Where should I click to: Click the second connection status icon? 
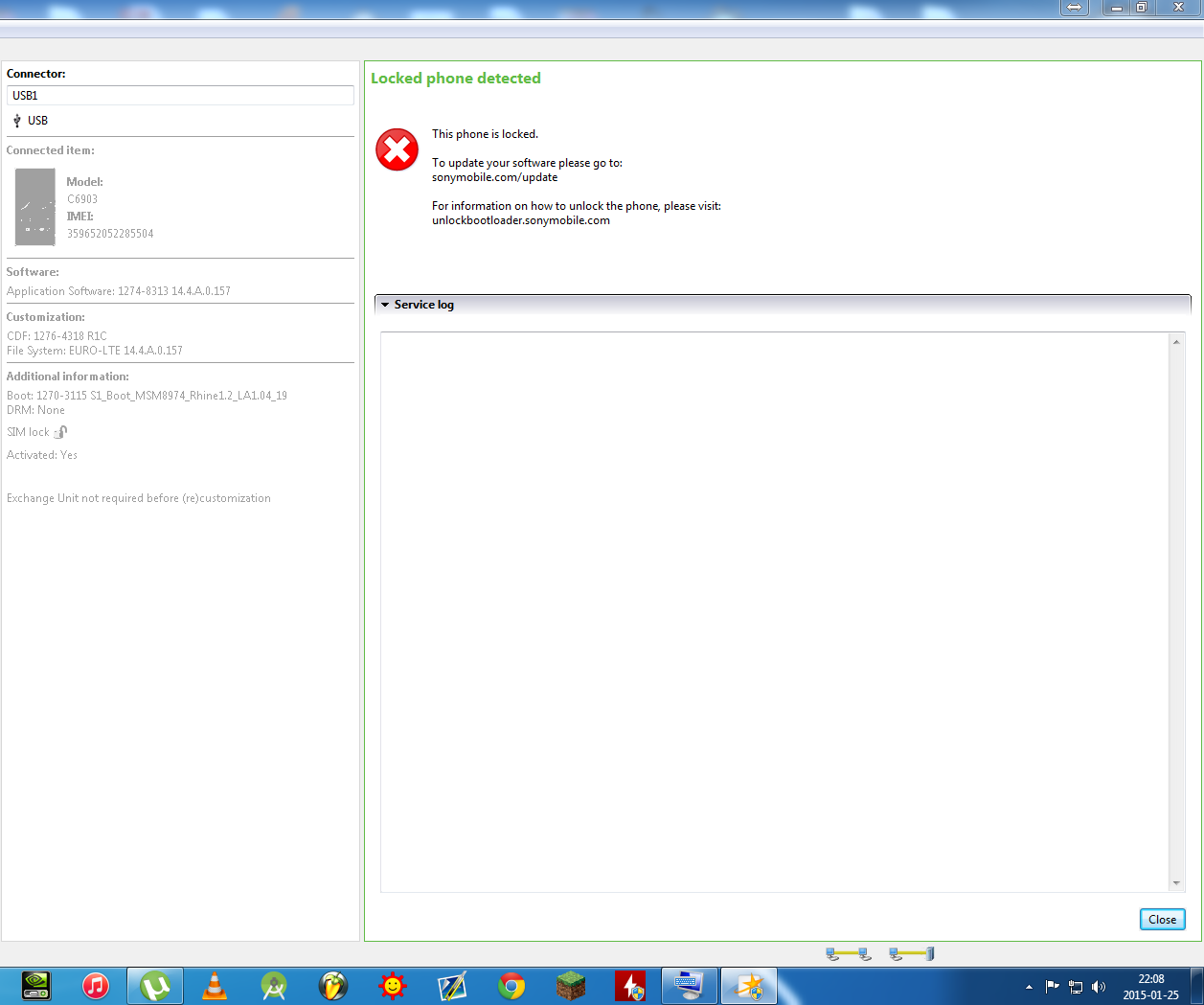tap(911, 953)
